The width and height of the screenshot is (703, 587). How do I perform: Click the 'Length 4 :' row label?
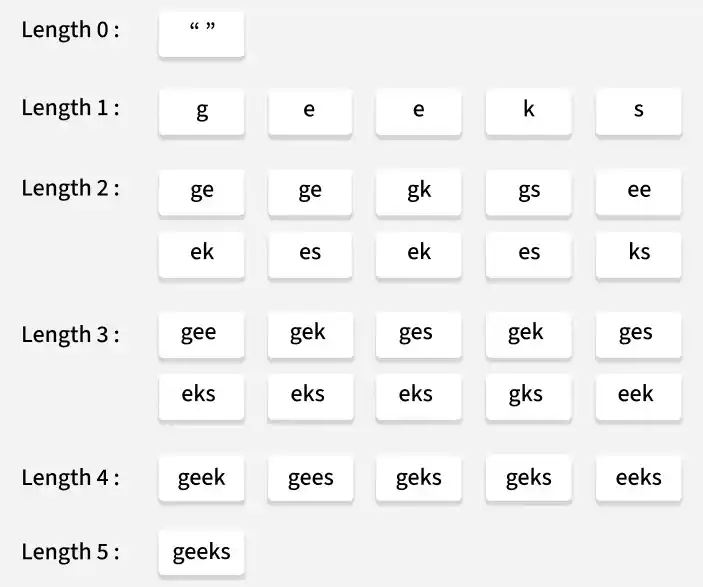(70, 477)
